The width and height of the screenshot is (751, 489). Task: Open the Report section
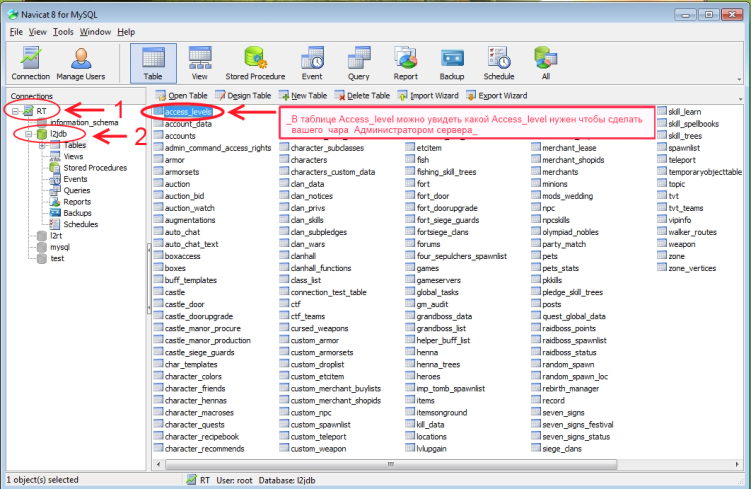[406, 63]
